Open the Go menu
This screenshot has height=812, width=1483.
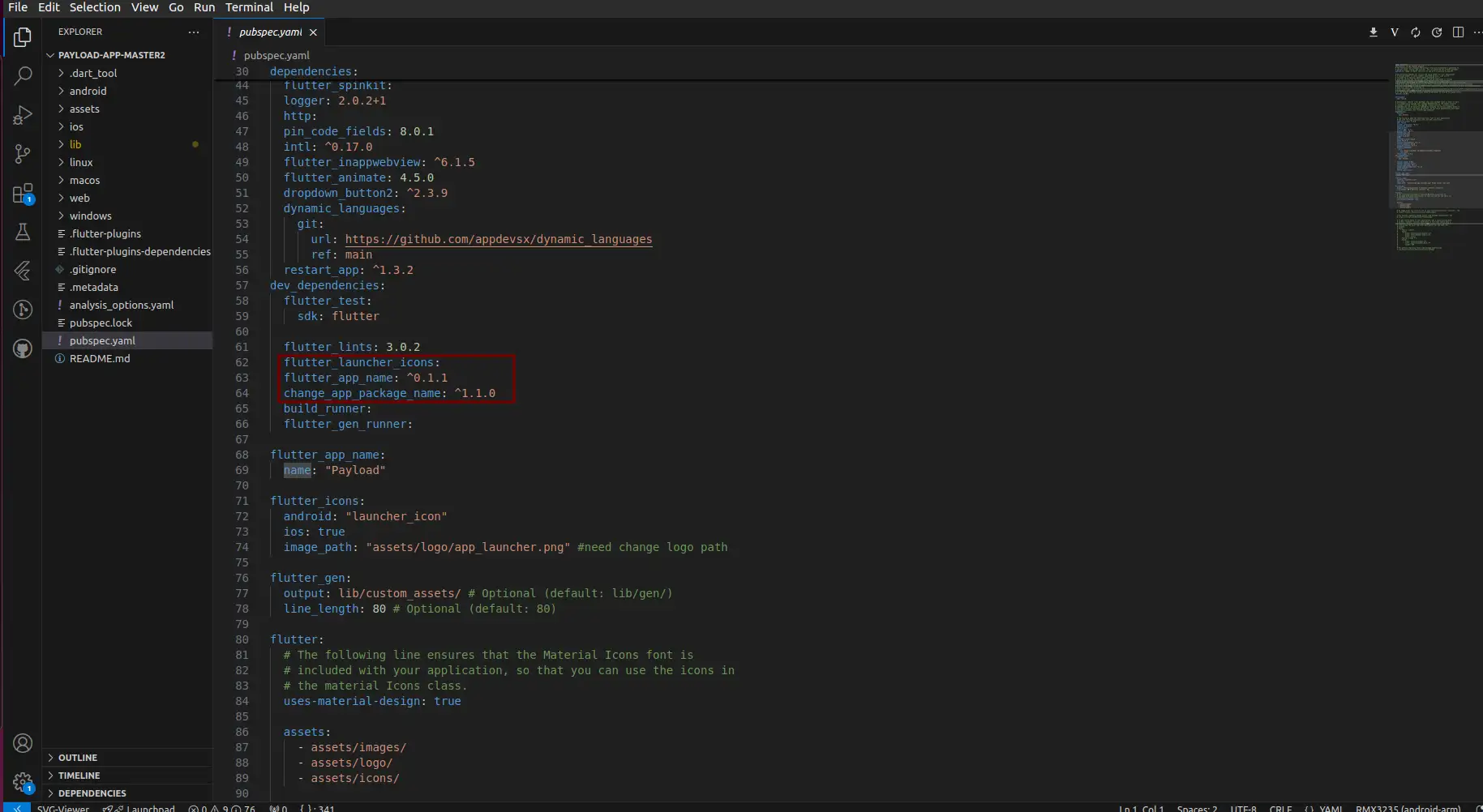[x=176, y=7]
